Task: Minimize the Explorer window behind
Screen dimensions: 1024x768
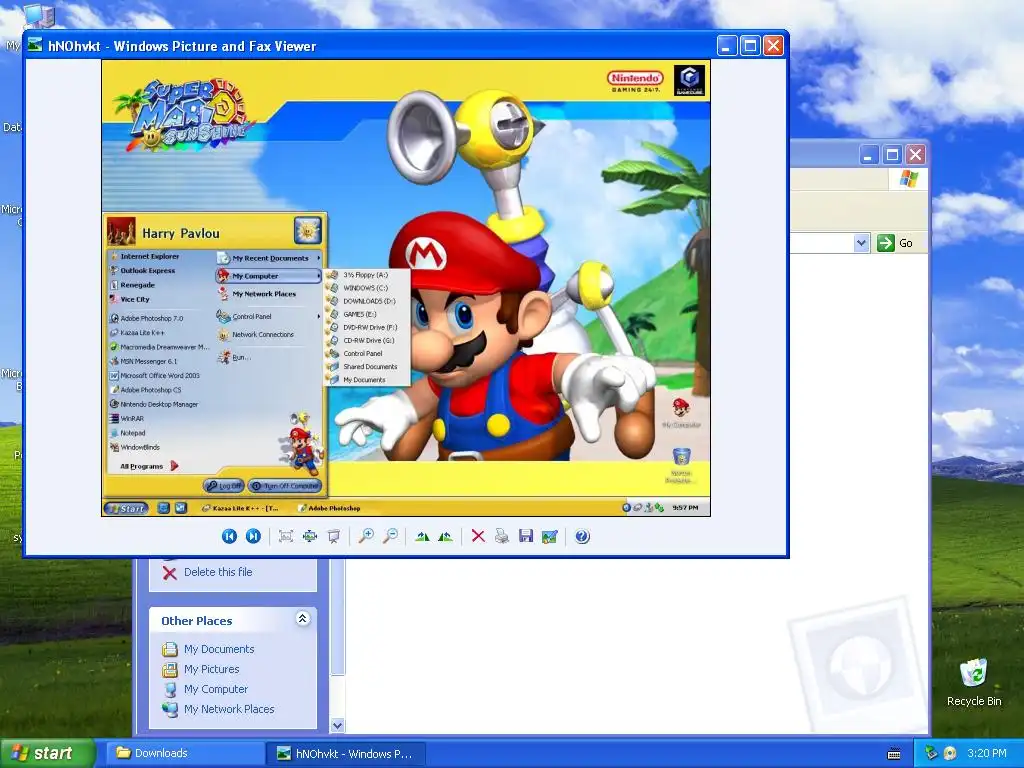Action: [x=869, y=155]
